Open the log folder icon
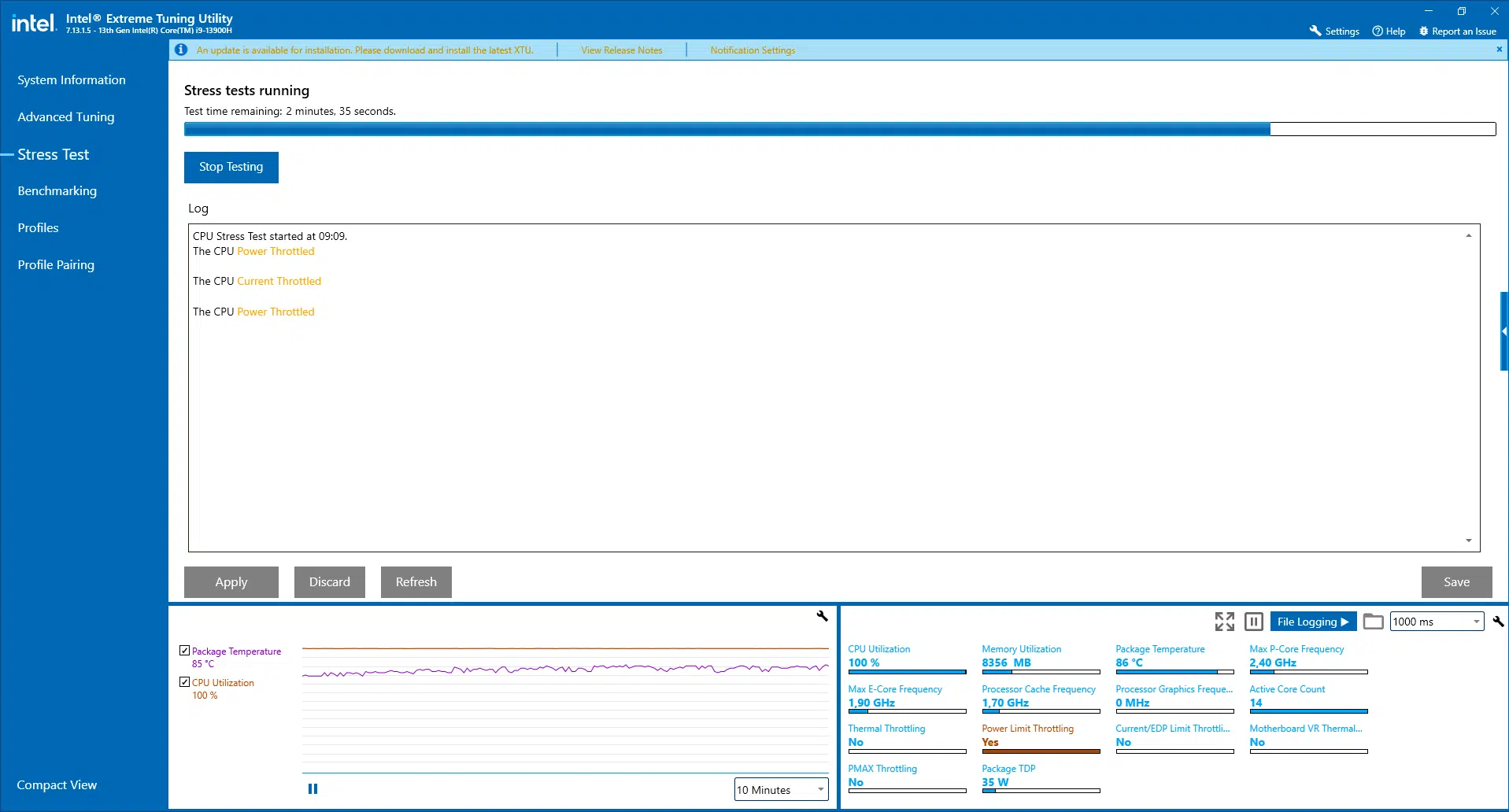 click(x=1373, y=622)
